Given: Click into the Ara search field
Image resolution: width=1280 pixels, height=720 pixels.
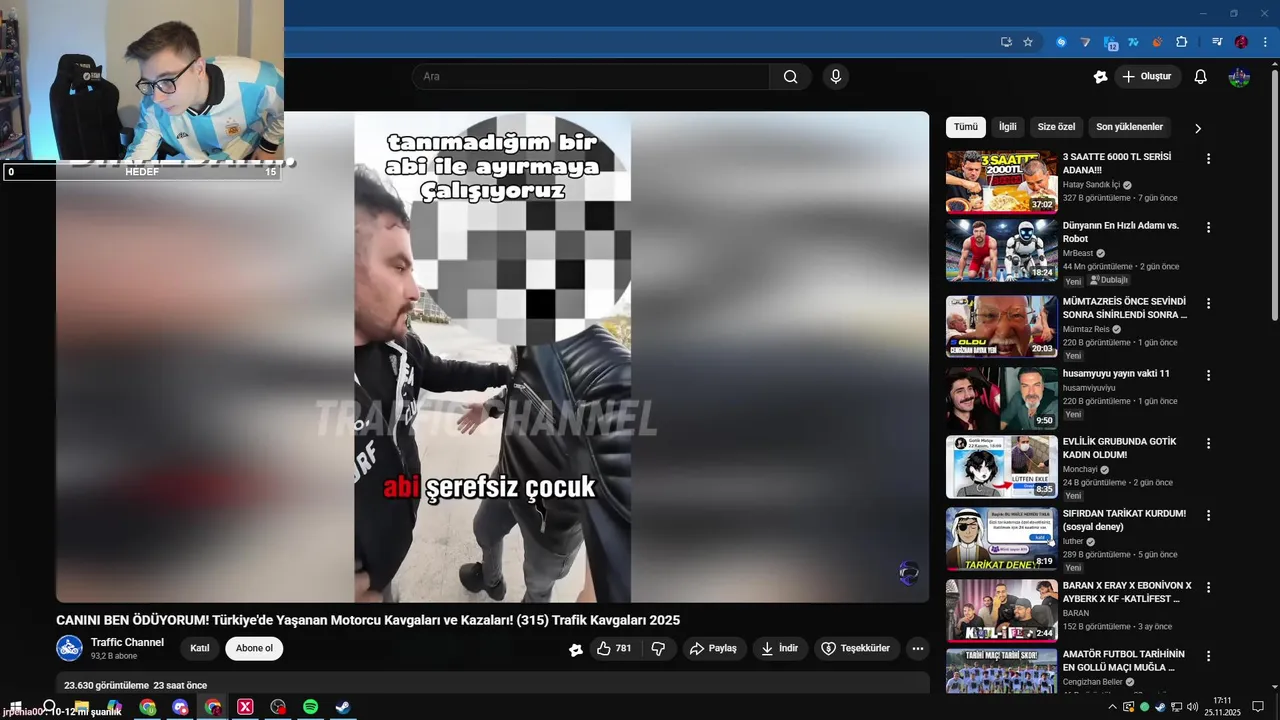Looking at the screenshot, I should (x=590, y=77).
